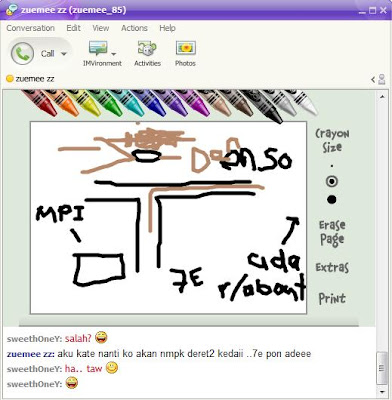Click Print for the doodle

pos(332,298)
